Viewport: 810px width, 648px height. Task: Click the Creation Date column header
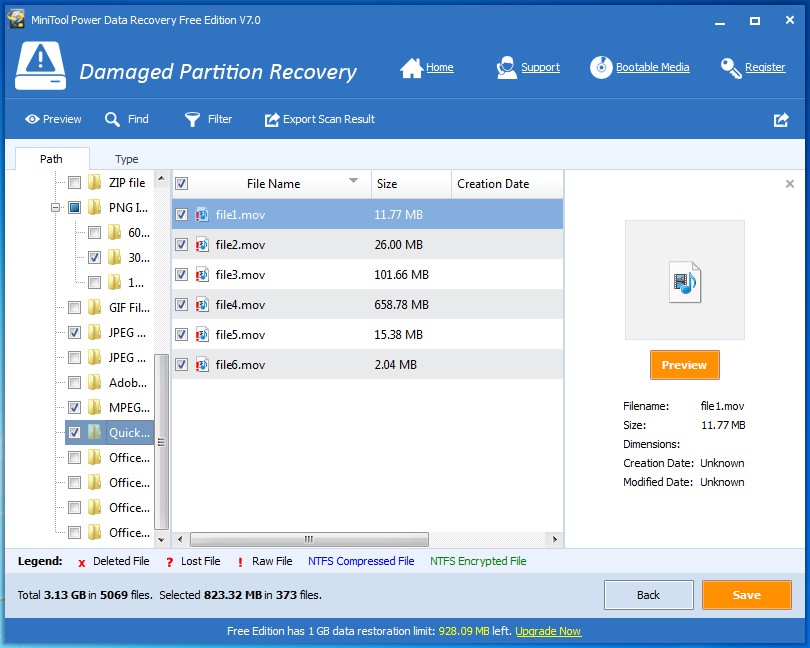click(507, 184)
